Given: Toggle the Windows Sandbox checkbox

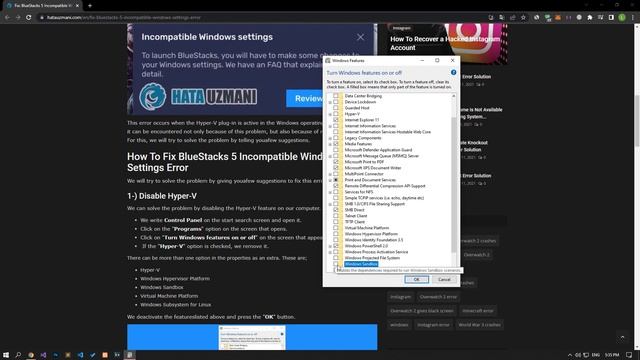Looking at the screenshot, I should [x=336, y=264].
